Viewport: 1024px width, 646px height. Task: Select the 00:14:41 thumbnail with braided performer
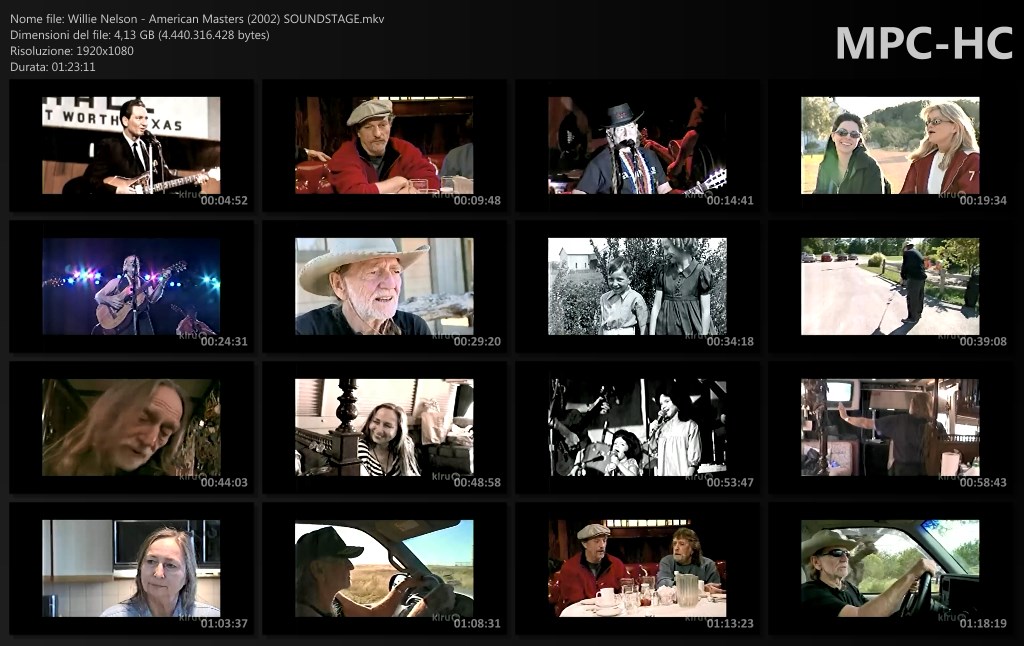click(x=637, y=145)
